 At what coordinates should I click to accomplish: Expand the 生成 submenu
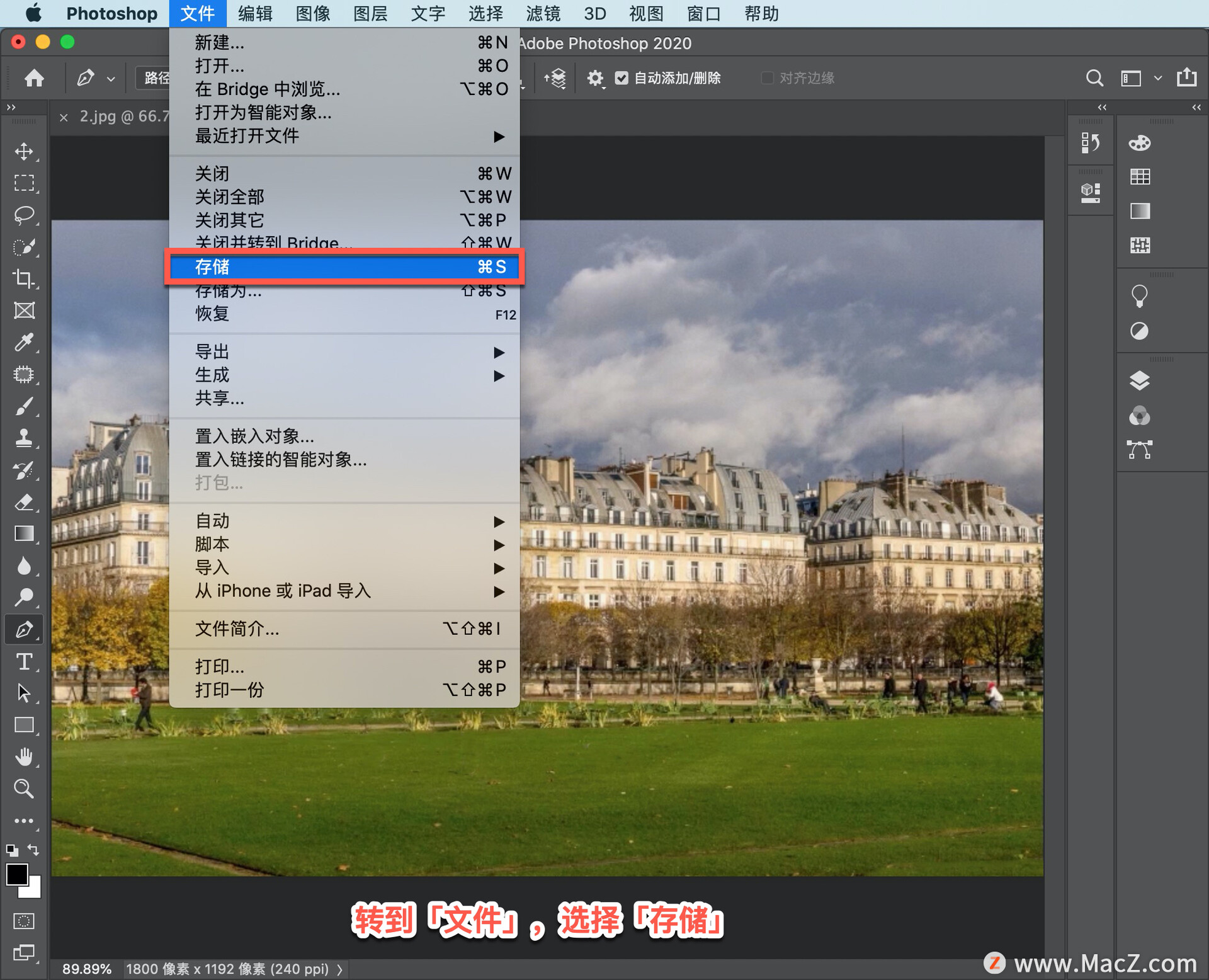coord(344,375)
